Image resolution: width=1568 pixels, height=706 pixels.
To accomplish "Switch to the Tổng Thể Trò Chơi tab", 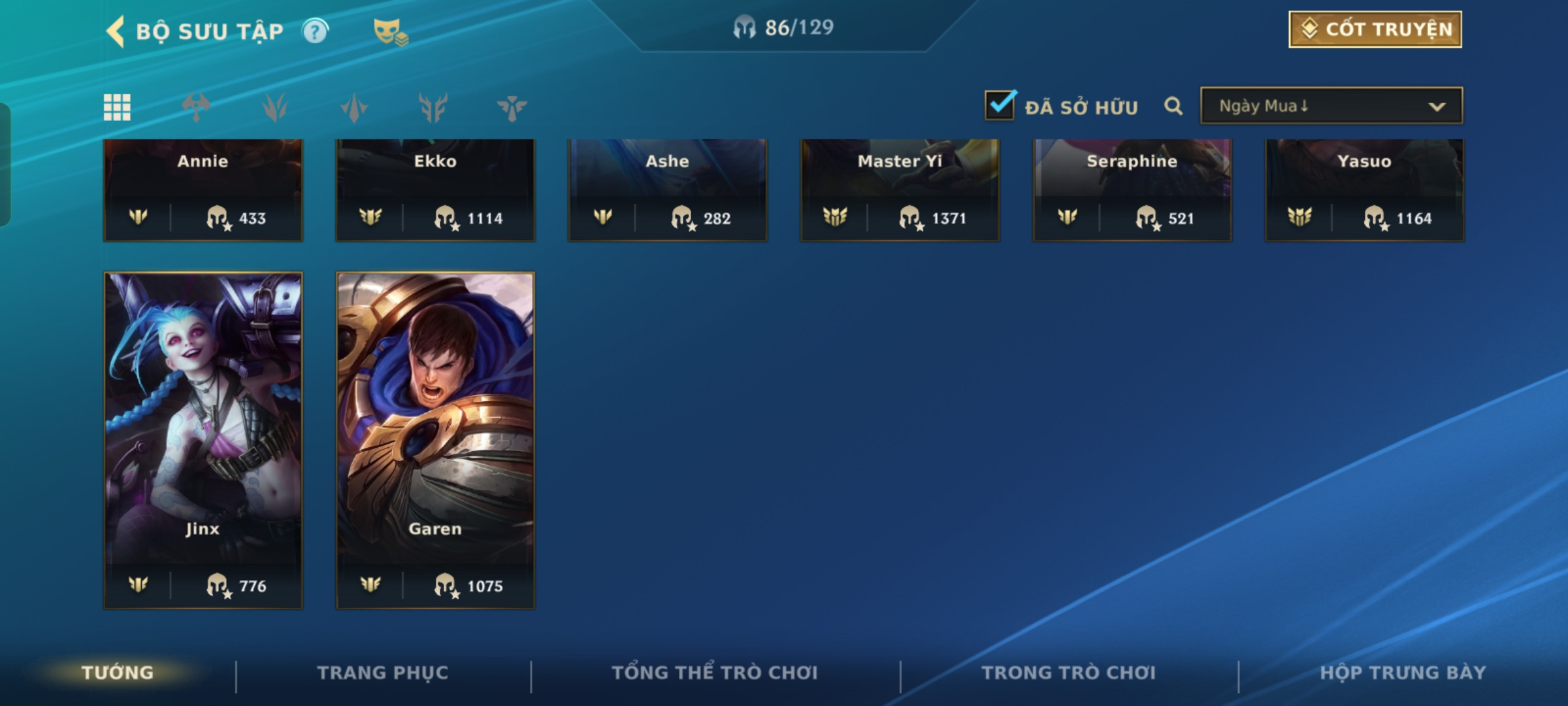I will pyautogui.click(x=715, y=673).
